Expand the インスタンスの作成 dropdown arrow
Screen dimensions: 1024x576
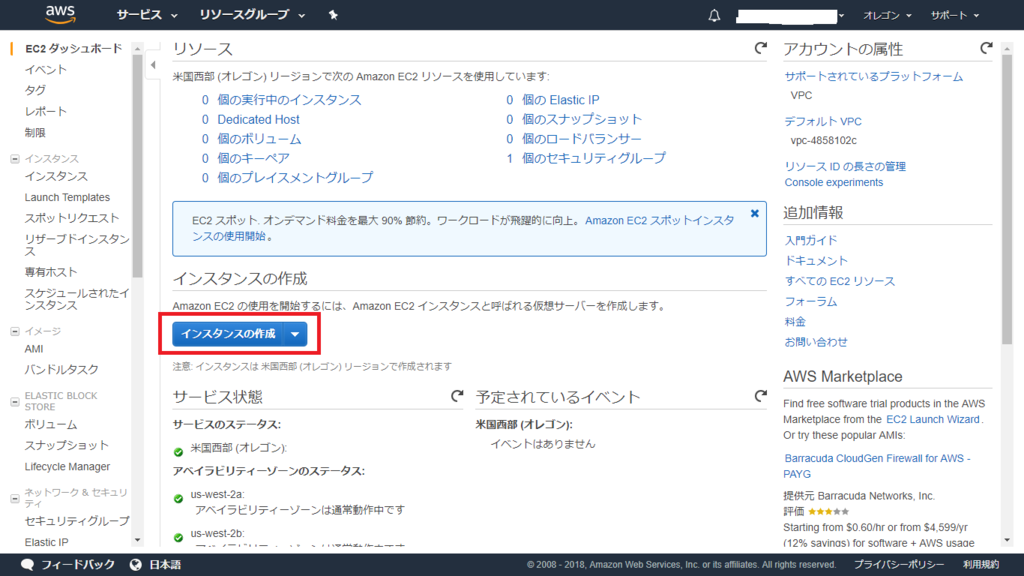(294, 334)
